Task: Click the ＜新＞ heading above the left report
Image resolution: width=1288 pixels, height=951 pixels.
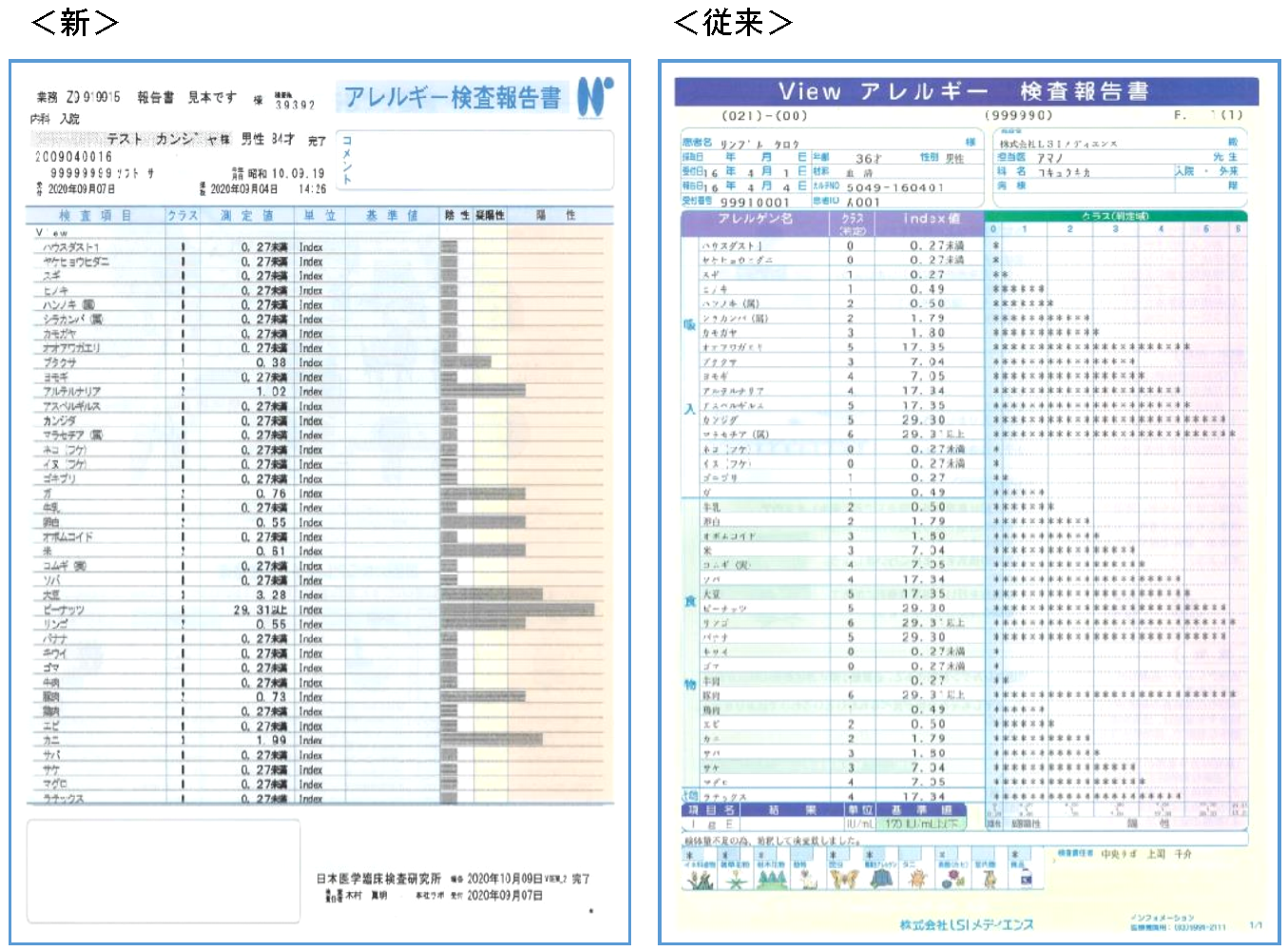Action: [74, 21]
